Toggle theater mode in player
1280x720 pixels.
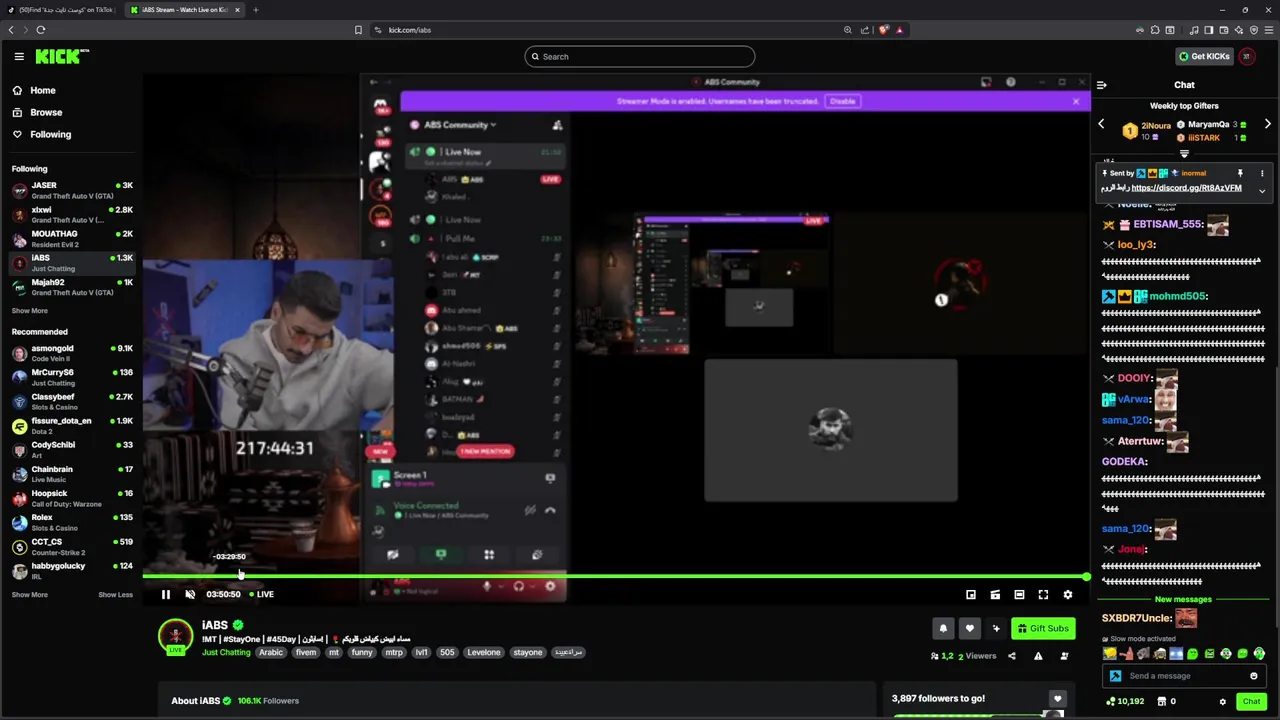tap(1019, 594)
